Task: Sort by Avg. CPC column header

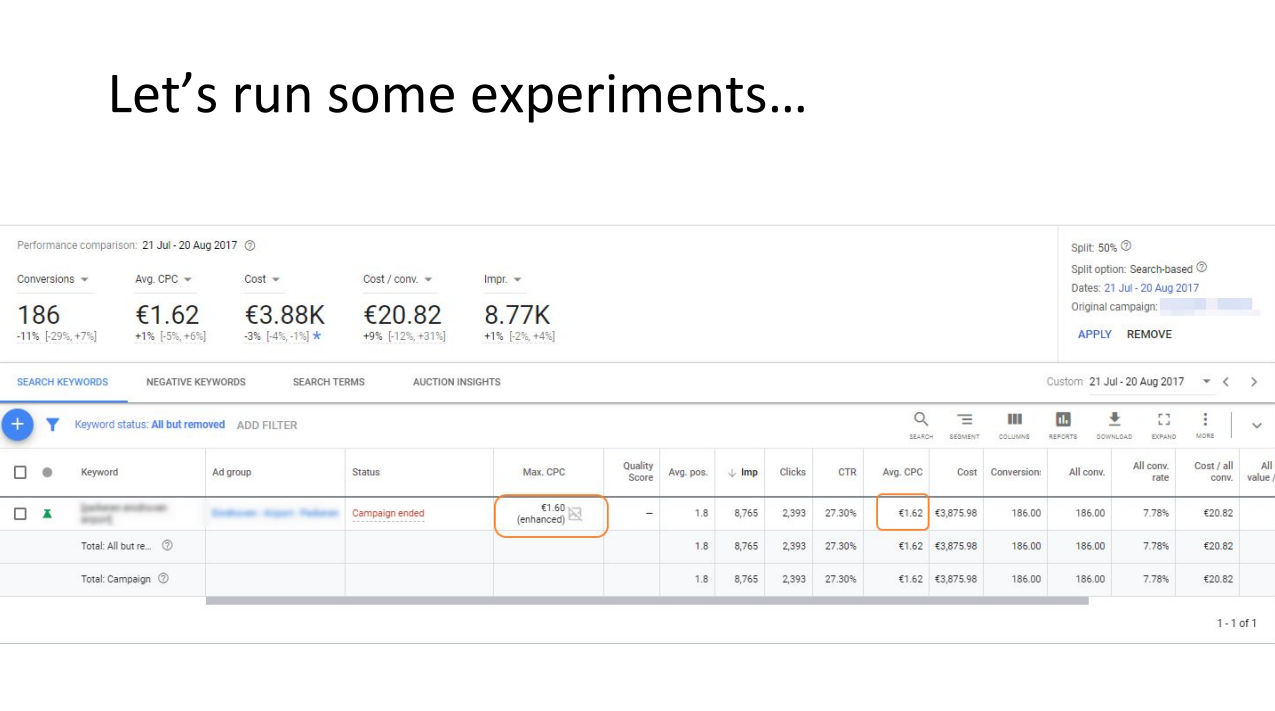Action: pos(903,472)
